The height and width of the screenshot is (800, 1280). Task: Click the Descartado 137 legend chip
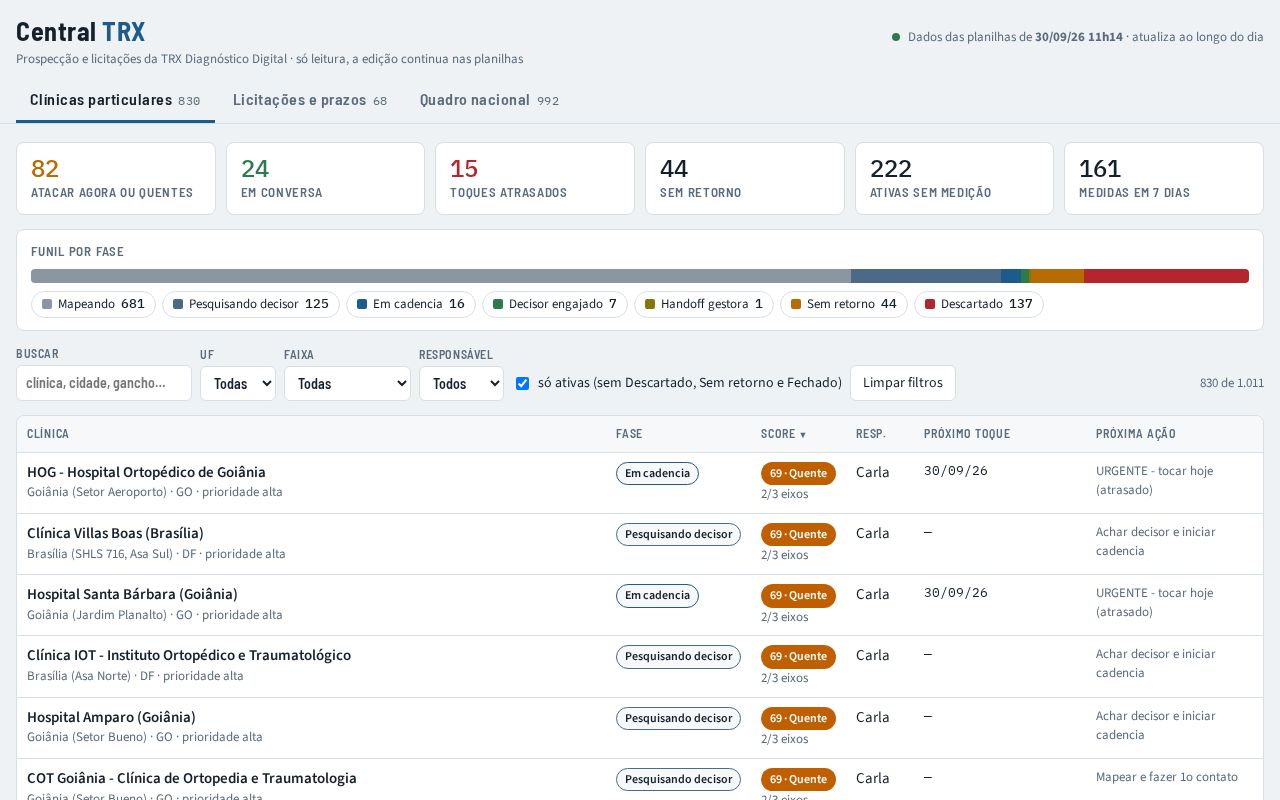(x=979, y=304)
